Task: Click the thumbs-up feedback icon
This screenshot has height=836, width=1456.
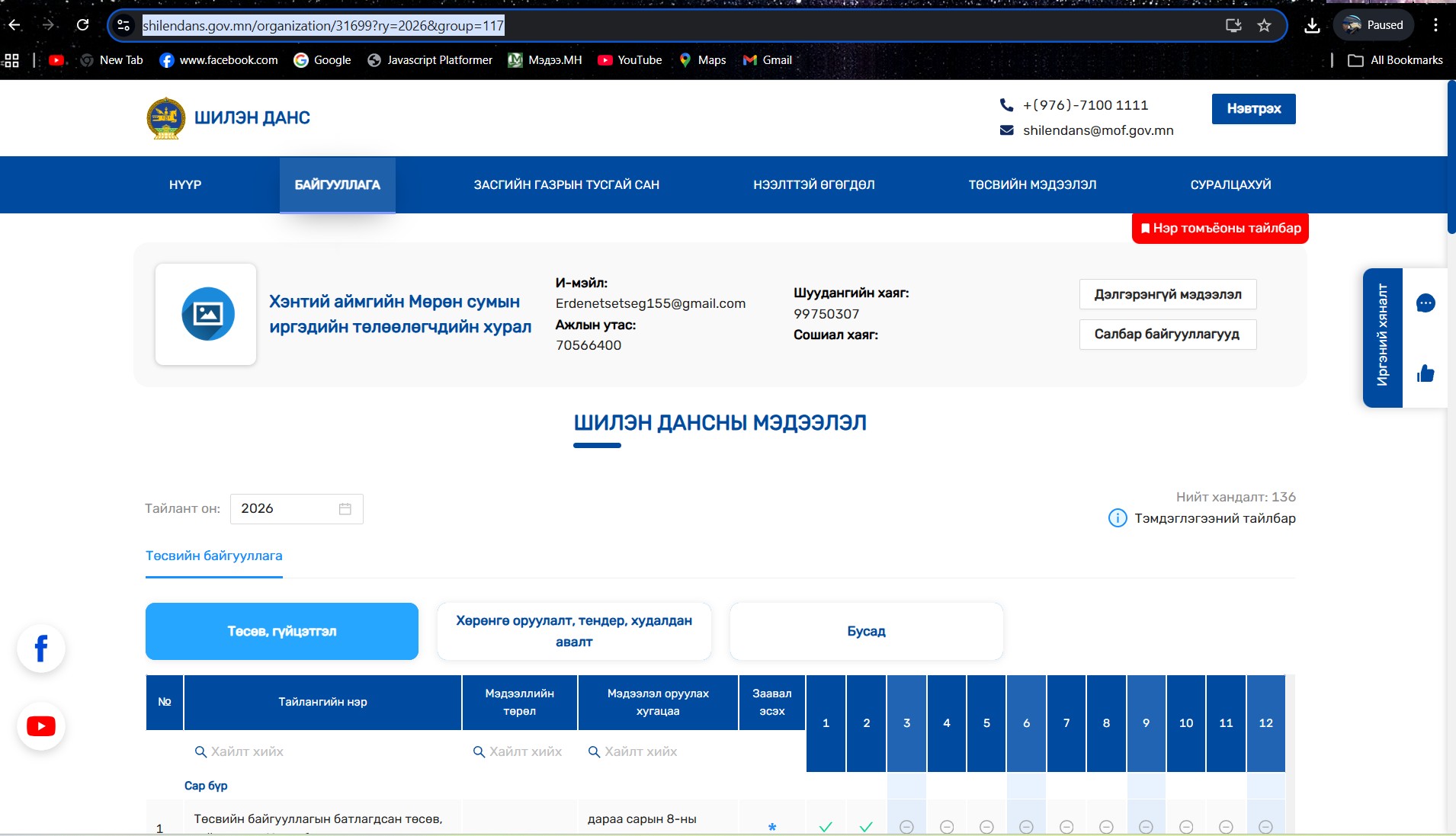Action: pyautogui.click(x=1426, y=373)
